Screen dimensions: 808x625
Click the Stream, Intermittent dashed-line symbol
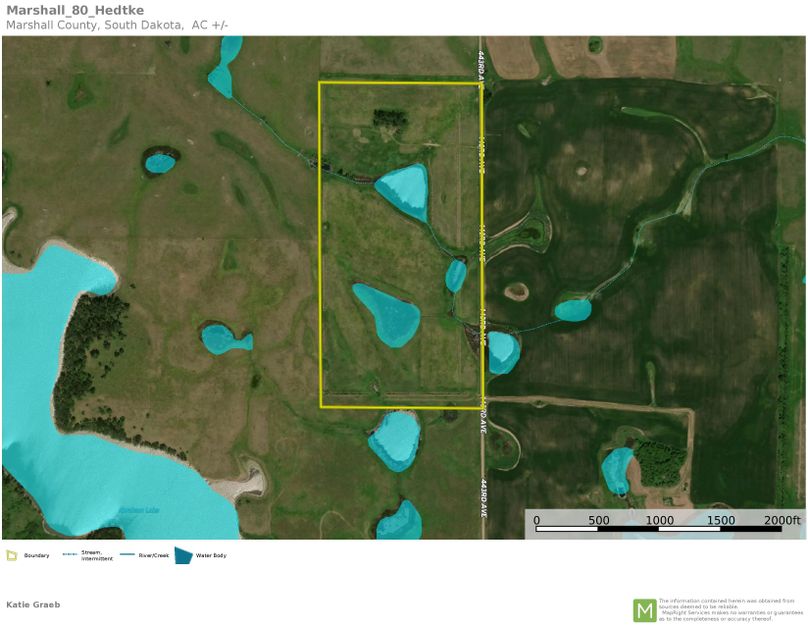(x=68, y=553)
